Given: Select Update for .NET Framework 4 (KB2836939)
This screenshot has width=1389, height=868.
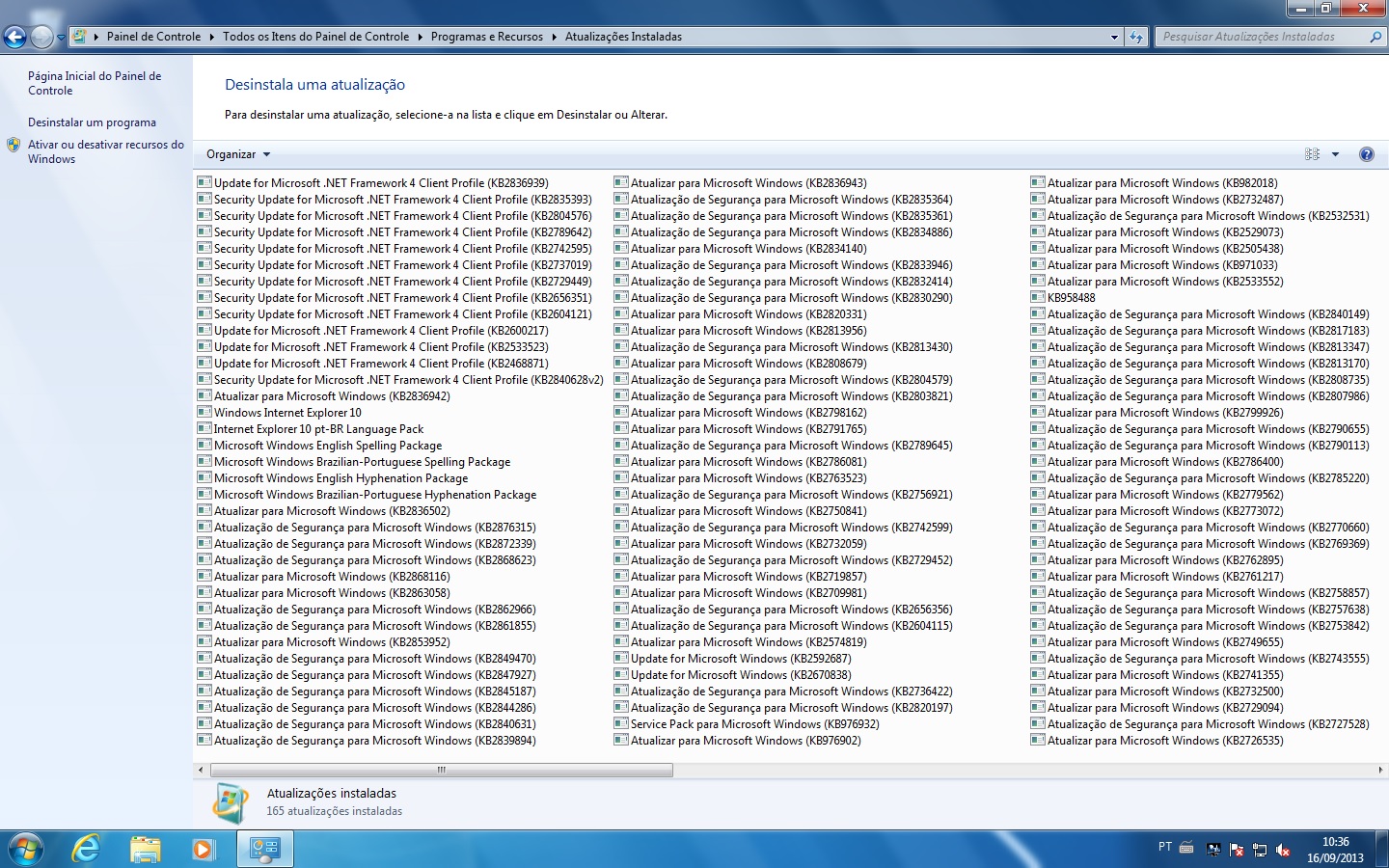Looking at the screenshot, I should click(x=373, y=182).
